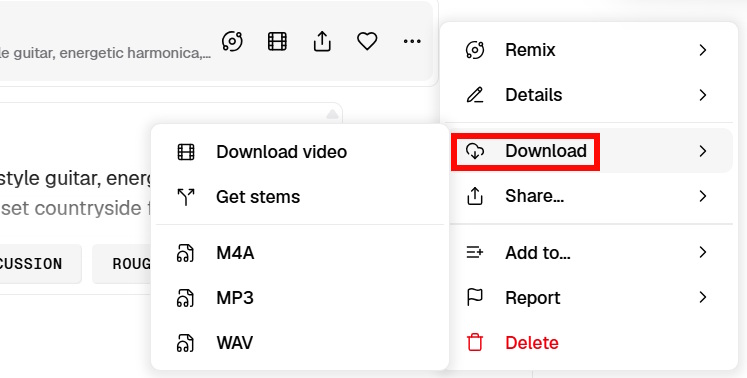Click the share upload icon in toolbar

(x=322, y=41)
